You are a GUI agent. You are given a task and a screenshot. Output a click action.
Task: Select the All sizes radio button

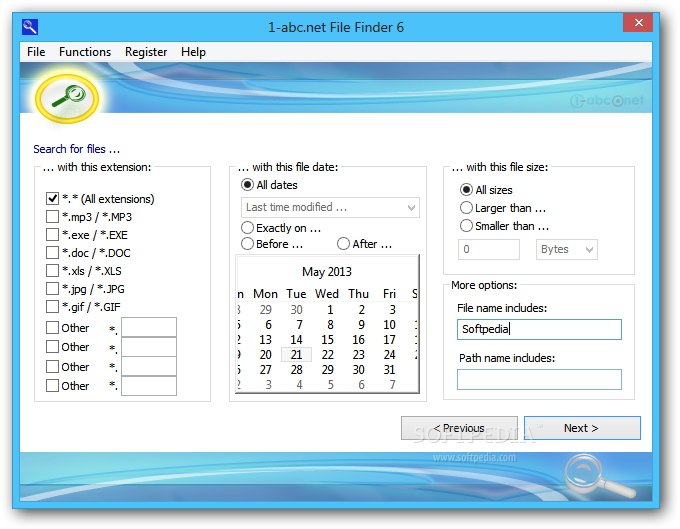(466, 190)
